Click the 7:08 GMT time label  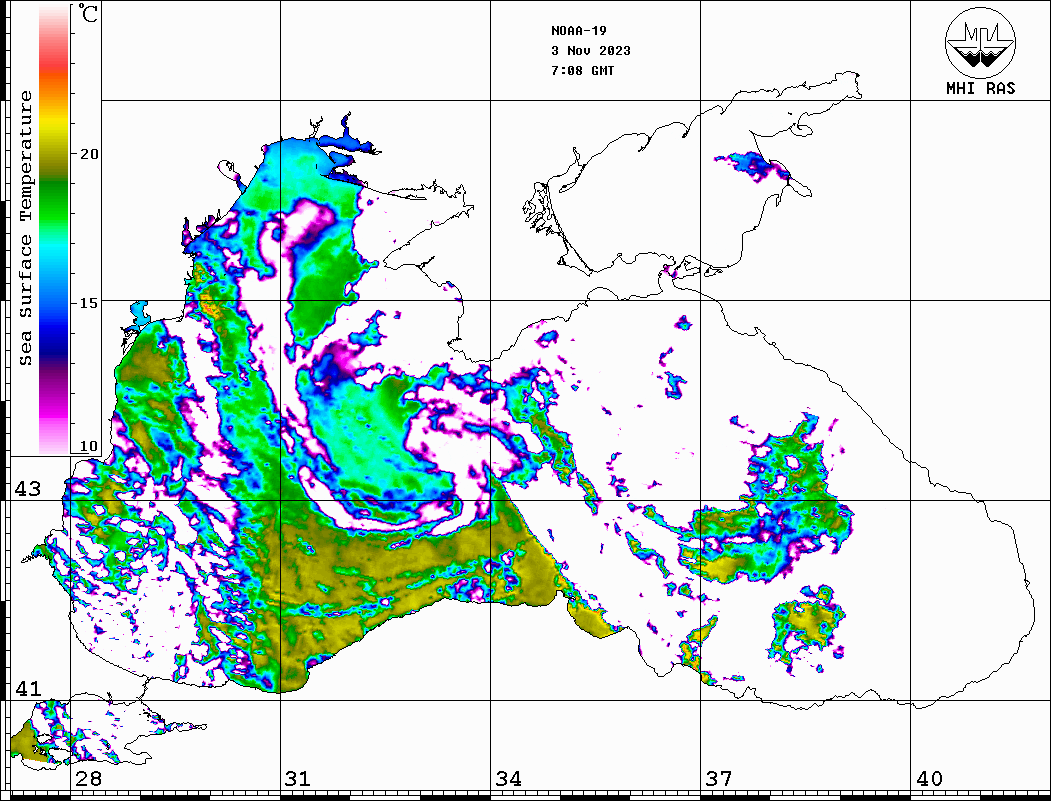pyautogui.click(x=582, y=71)
